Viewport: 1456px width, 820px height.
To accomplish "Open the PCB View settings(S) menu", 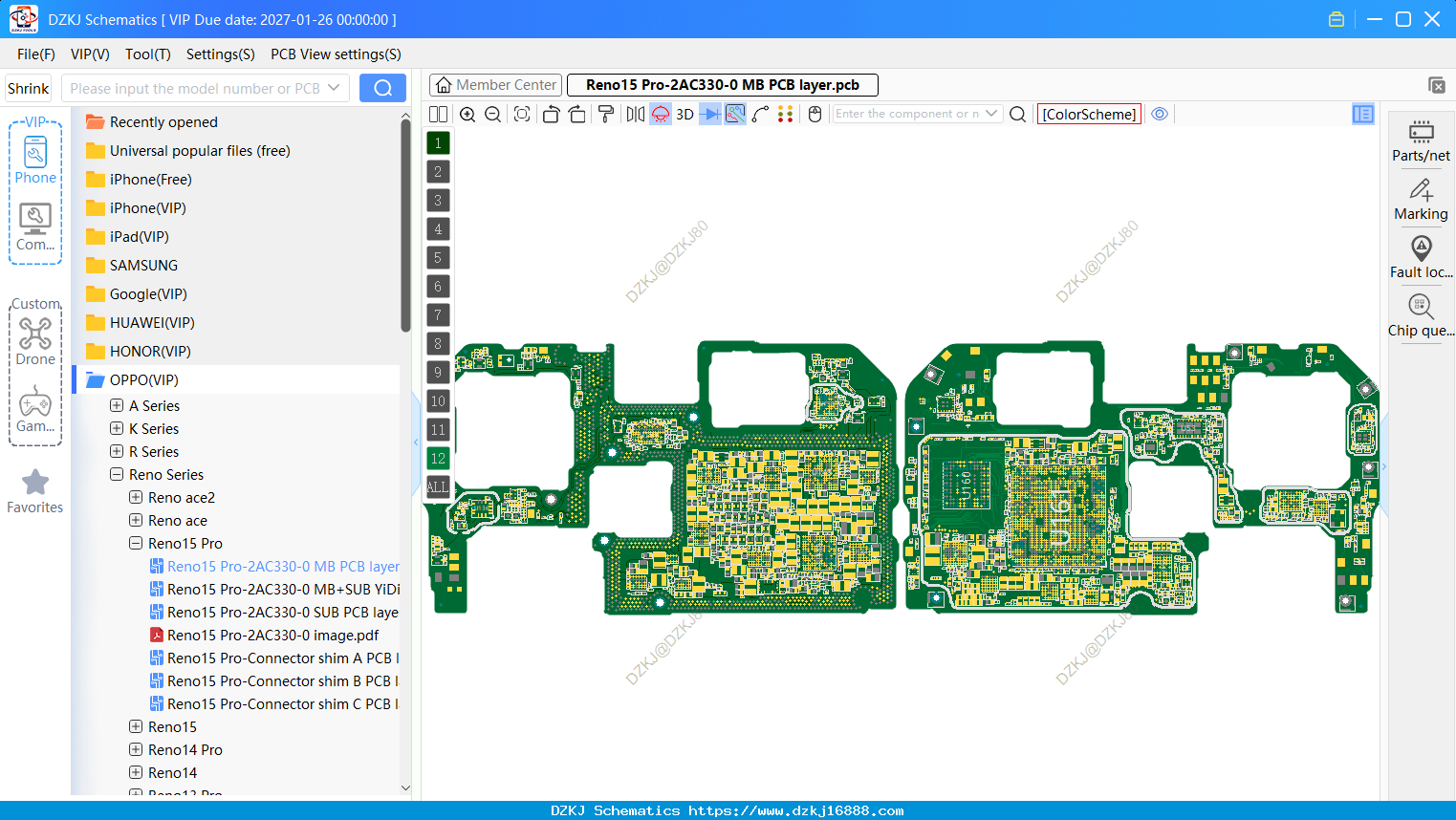I will click(336, 54).
